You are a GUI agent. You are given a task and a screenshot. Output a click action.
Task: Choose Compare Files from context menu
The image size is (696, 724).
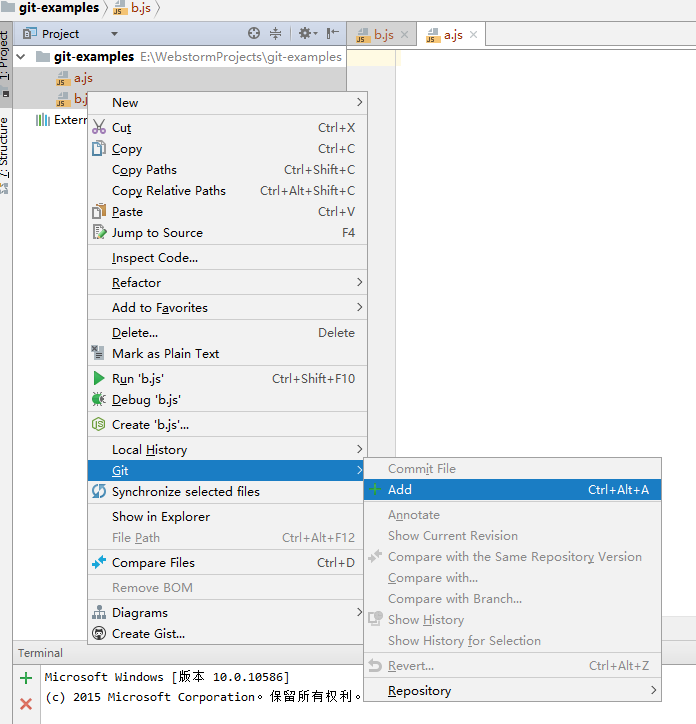point(153,563)
